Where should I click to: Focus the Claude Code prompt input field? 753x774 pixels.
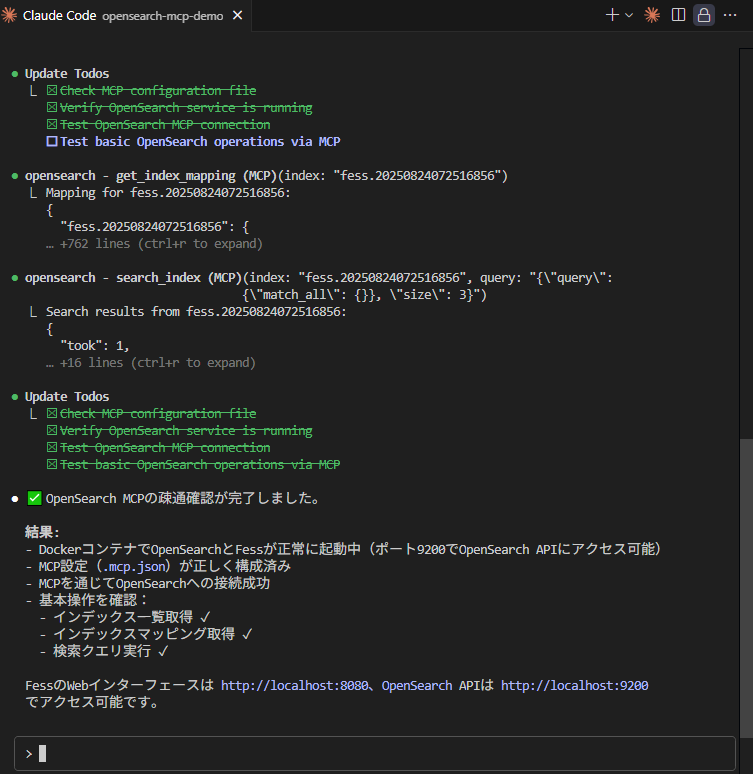[x=375, y=753]
